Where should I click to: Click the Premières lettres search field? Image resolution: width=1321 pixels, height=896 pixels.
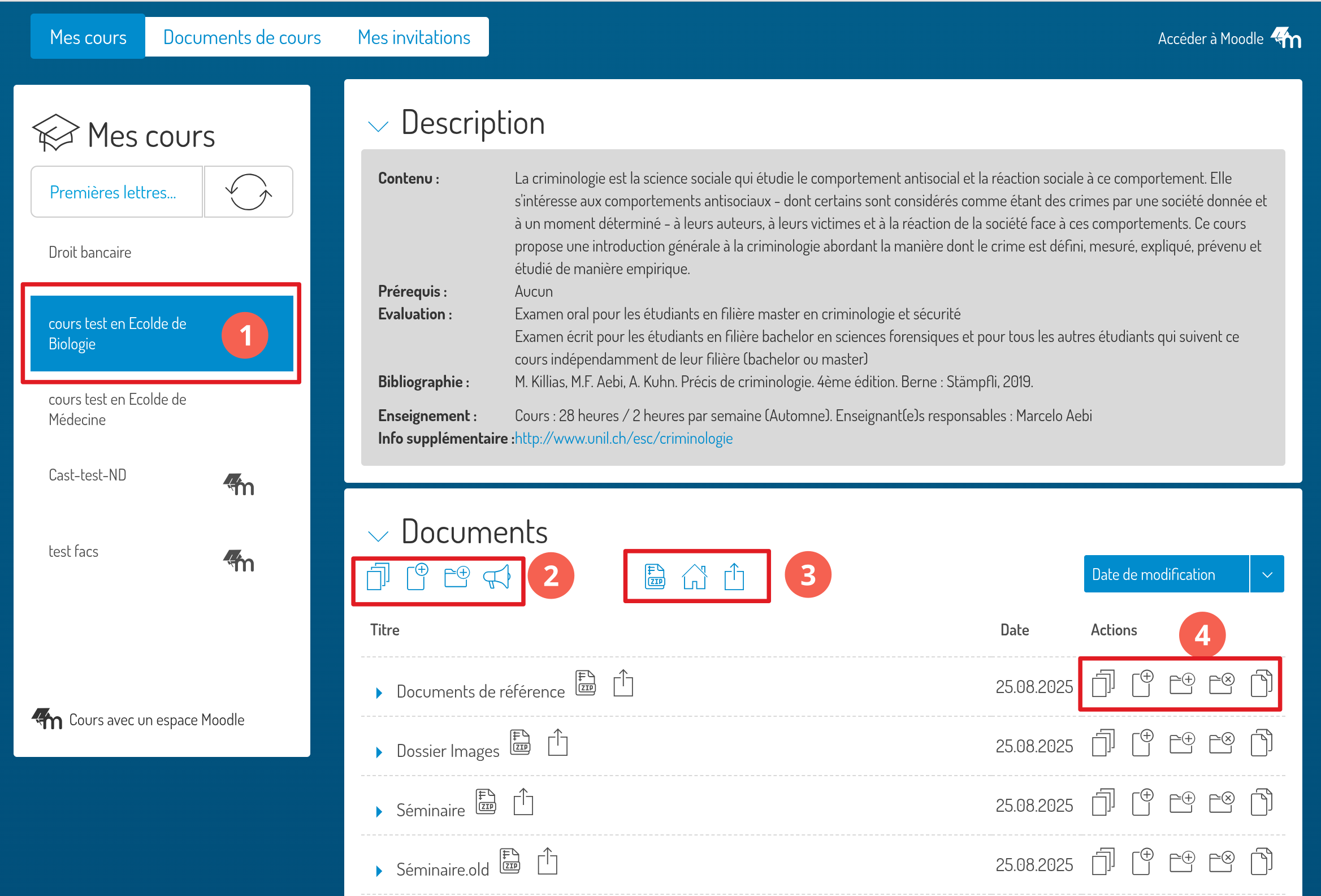click(x=116, y=192)
